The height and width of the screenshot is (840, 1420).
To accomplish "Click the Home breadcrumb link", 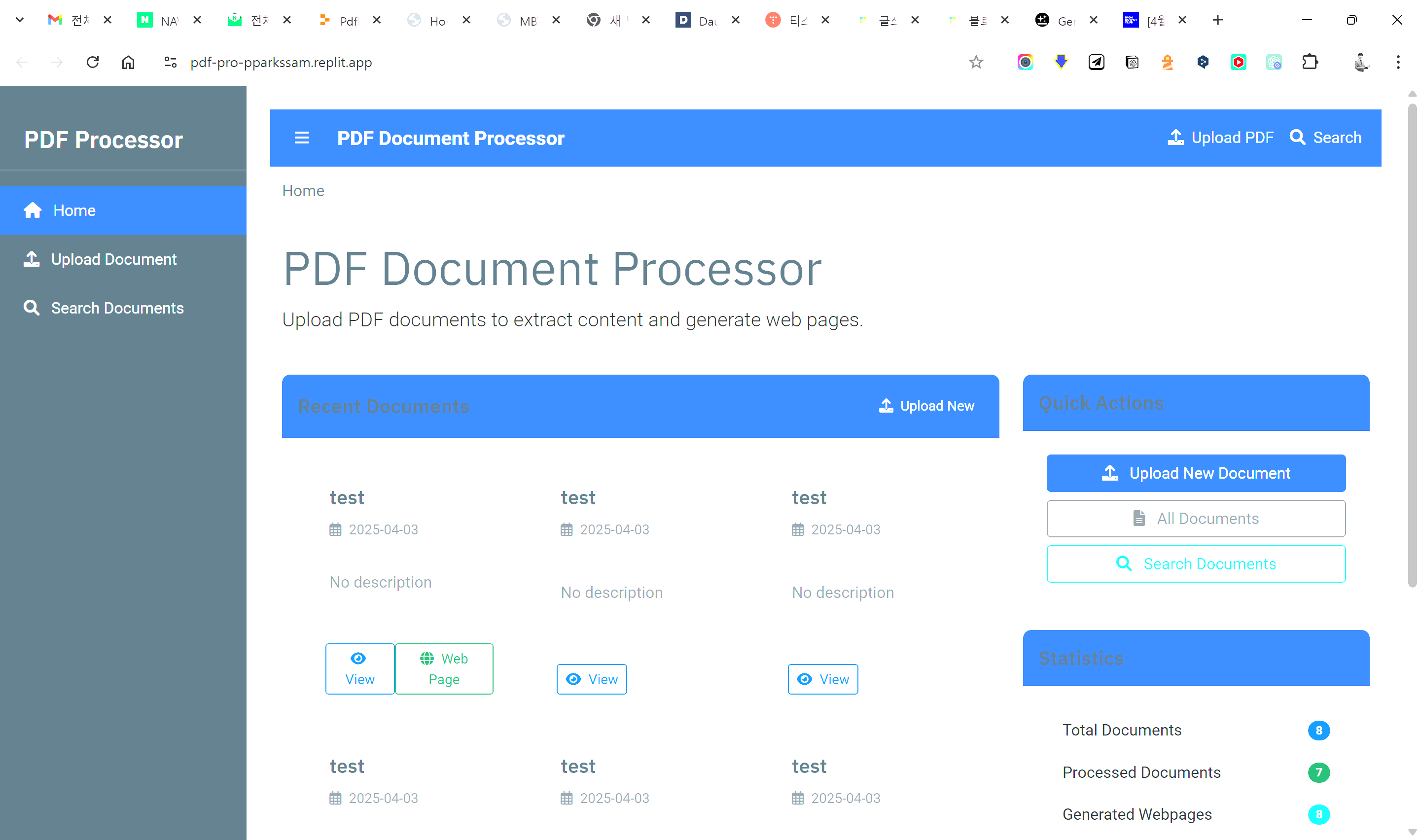I will click(303, 191).
